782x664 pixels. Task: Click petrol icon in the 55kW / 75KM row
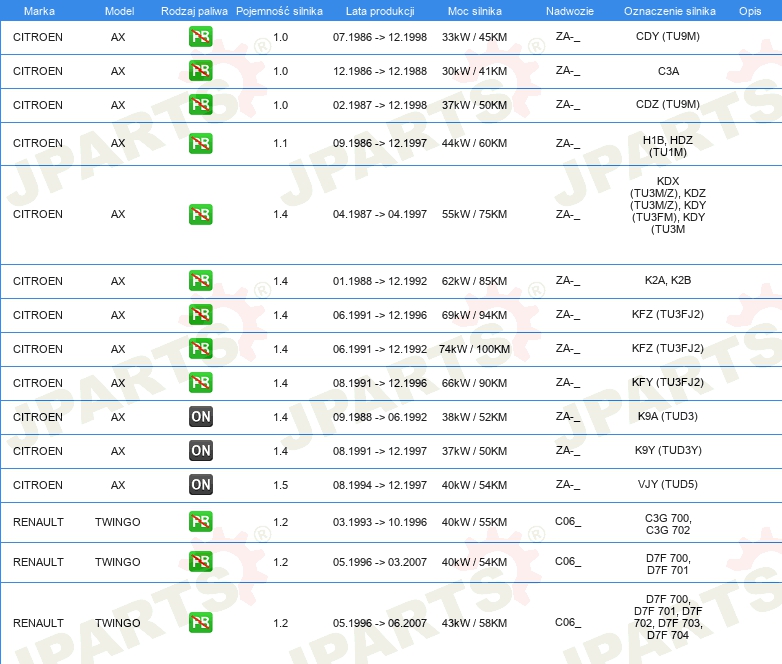[x=200, y=214]
